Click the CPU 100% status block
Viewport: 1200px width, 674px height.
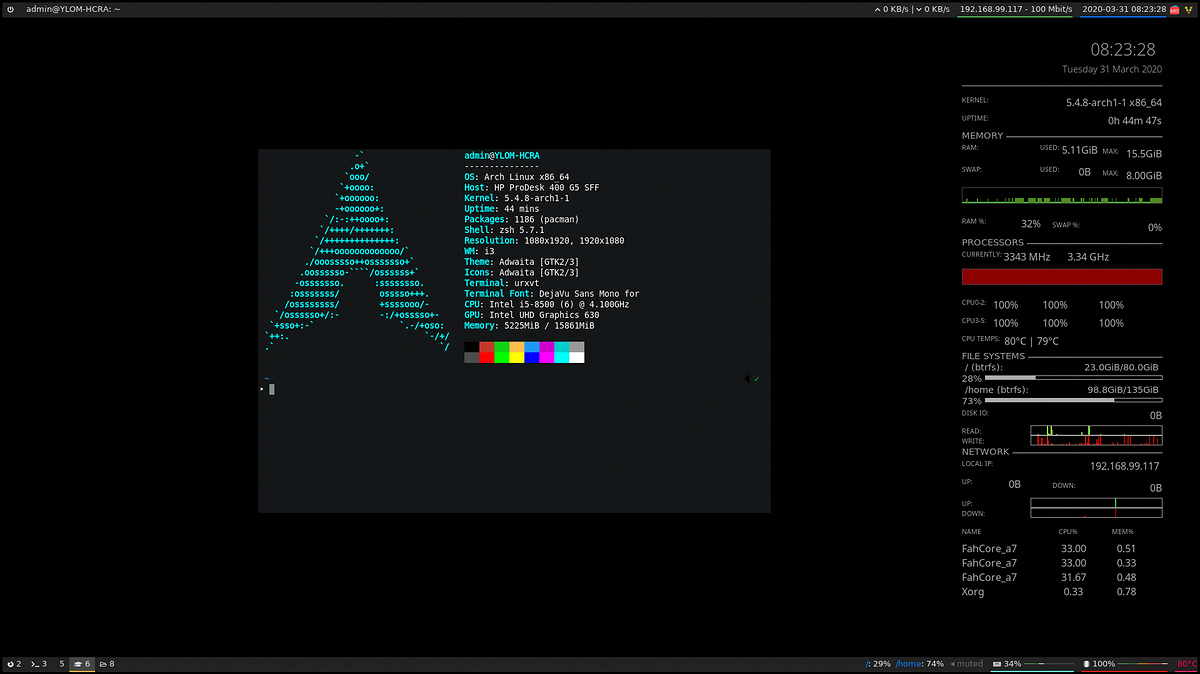[x=1126, y=664]
